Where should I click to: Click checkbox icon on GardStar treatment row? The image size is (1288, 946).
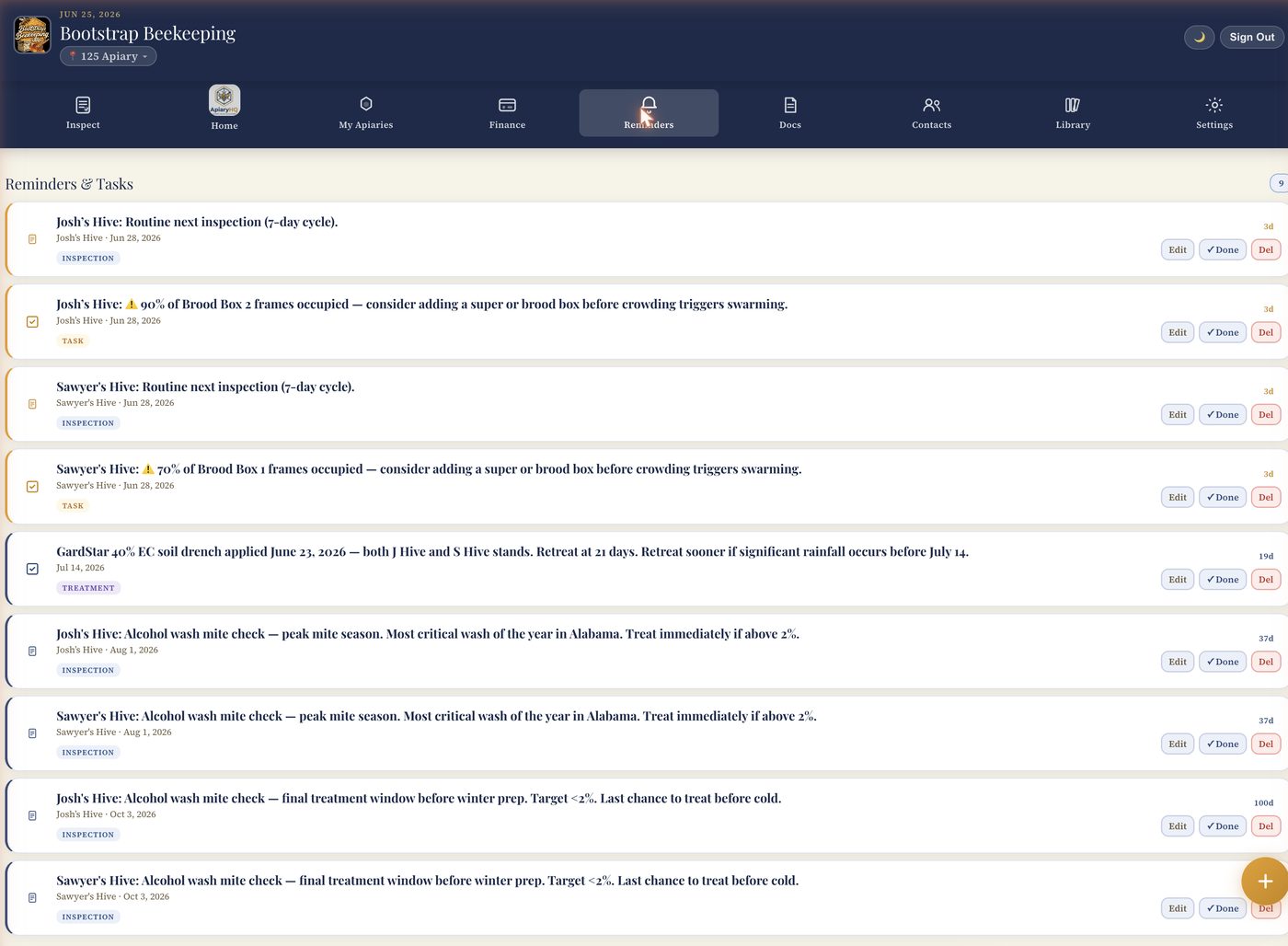32,569
